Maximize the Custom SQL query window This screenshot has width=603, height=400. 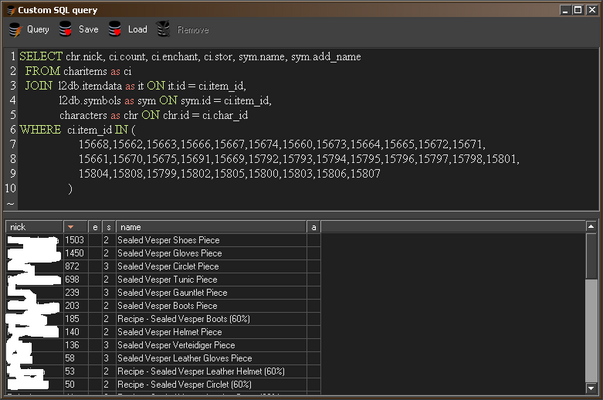tap(578, 10)
